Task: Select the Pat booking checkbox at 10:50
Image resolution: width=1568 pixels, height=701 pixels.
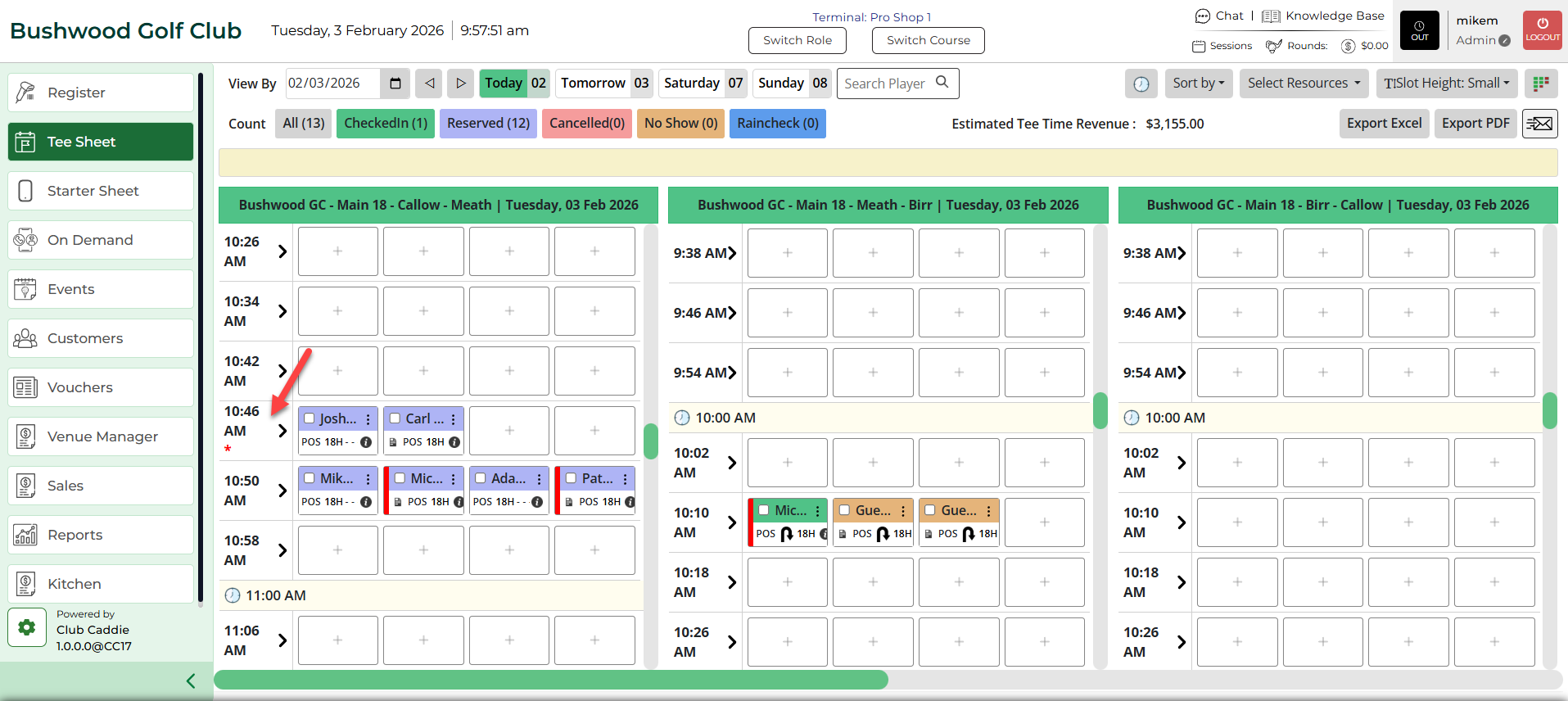Action: pos(571,478)
